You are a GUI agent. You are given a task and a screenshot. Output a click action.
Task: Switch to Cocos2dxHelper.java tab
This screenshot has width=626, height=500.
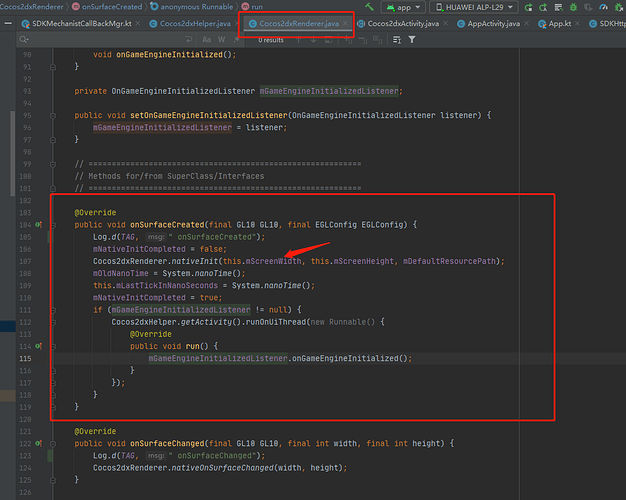190,24
